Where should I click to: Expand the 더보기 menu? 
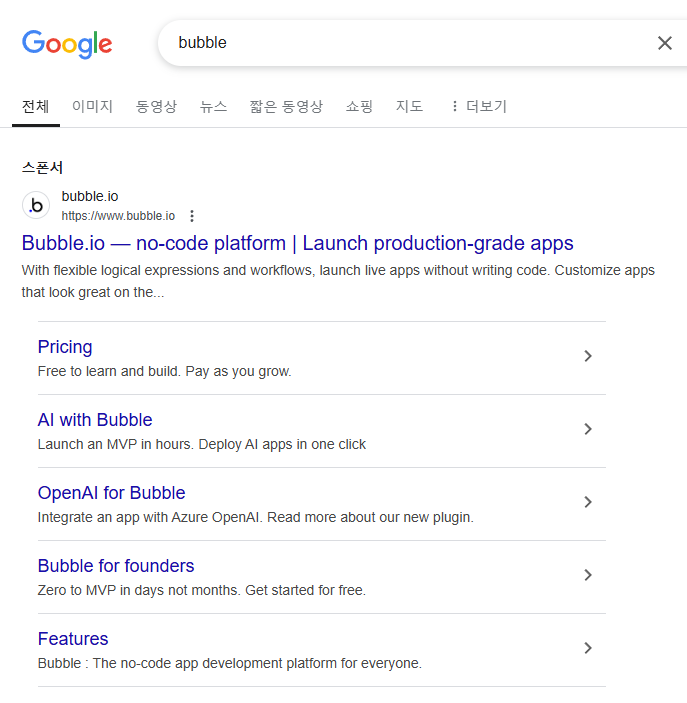[479, 106]
